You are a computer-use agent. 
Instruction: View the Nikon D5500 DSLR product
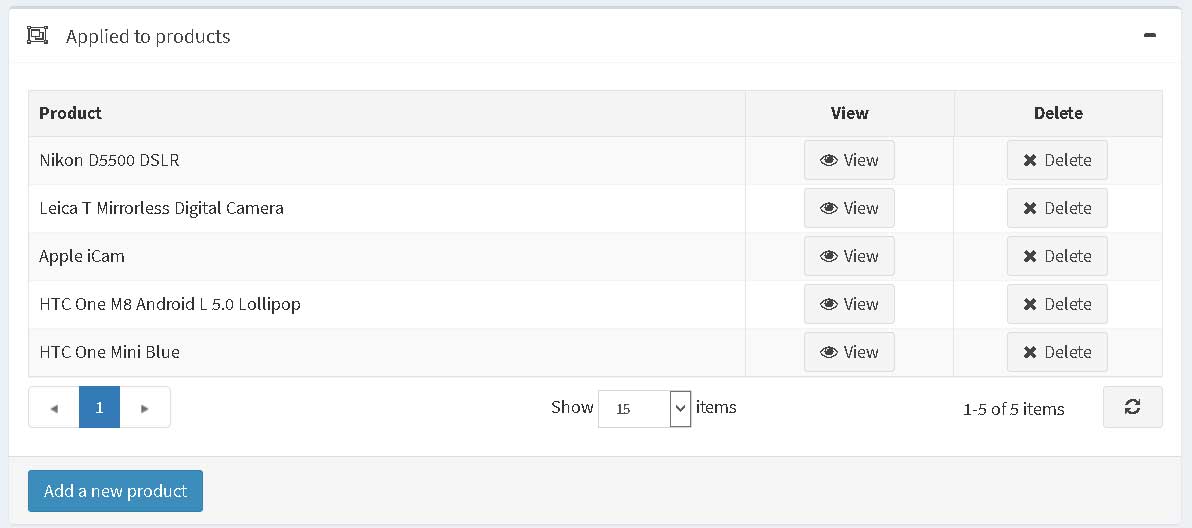[849, 160]
